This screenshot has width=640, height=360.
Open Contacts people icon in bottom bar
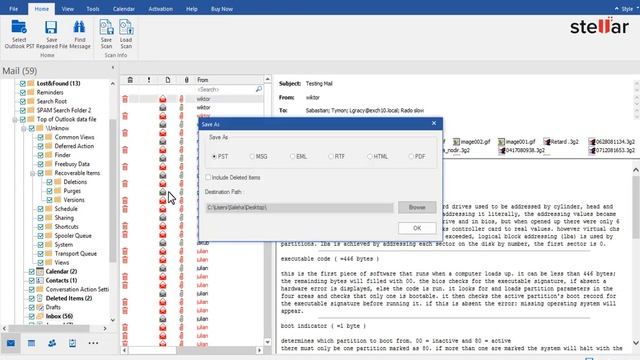point(52,343)
